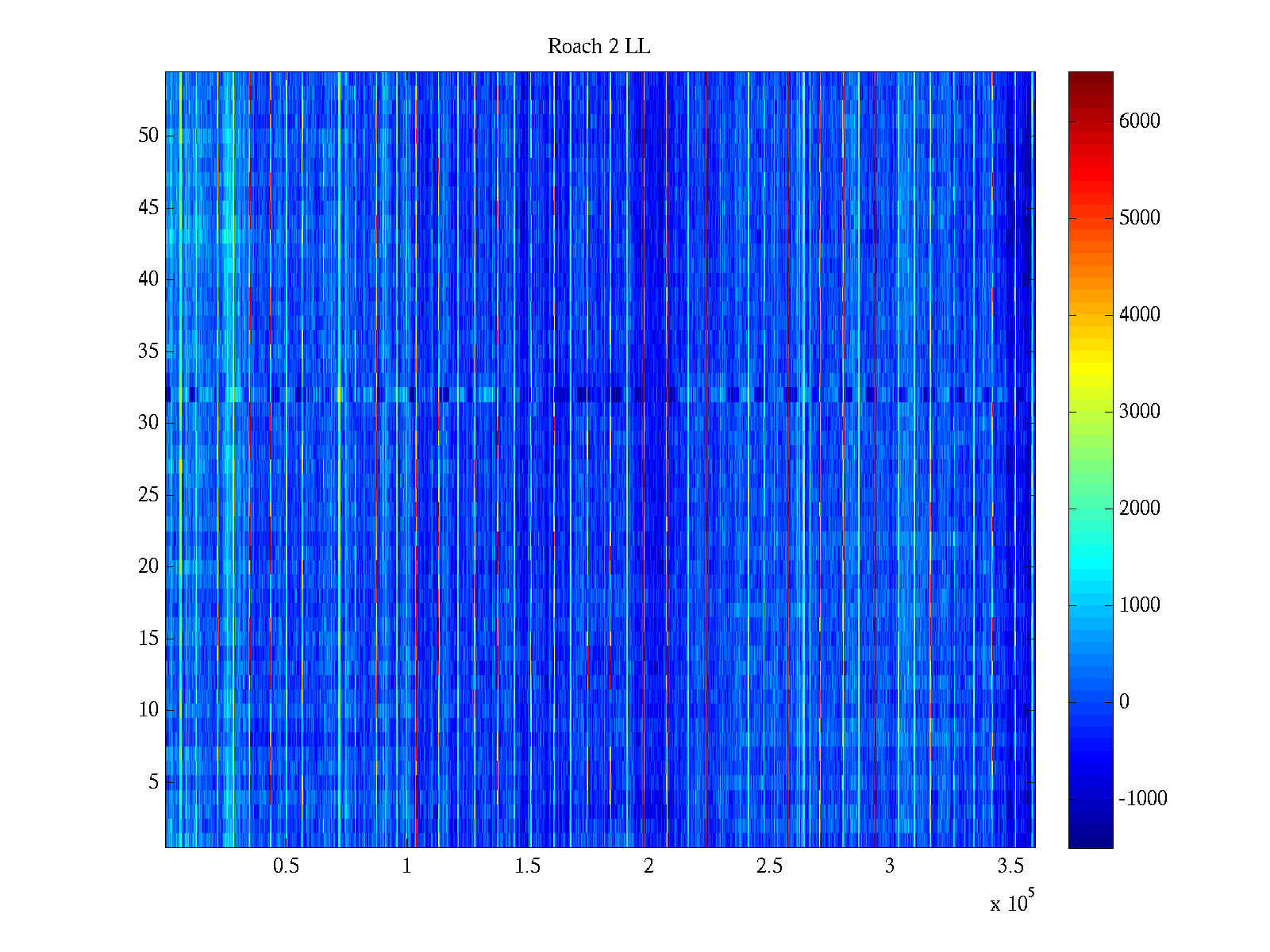Image resolution: width=1270 pixels, height=952 pixels.
Task: Click the x-axis tick label 3.5
Action: point(1010,866)
